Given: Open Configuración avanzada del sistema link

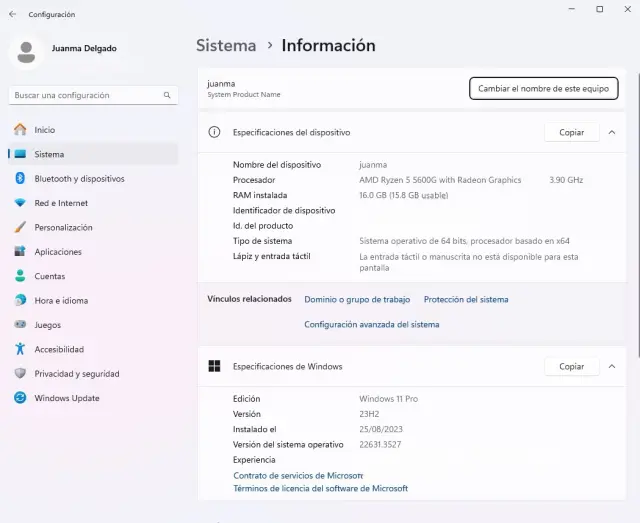Looking at the screenshot, I should click(371, 324).
